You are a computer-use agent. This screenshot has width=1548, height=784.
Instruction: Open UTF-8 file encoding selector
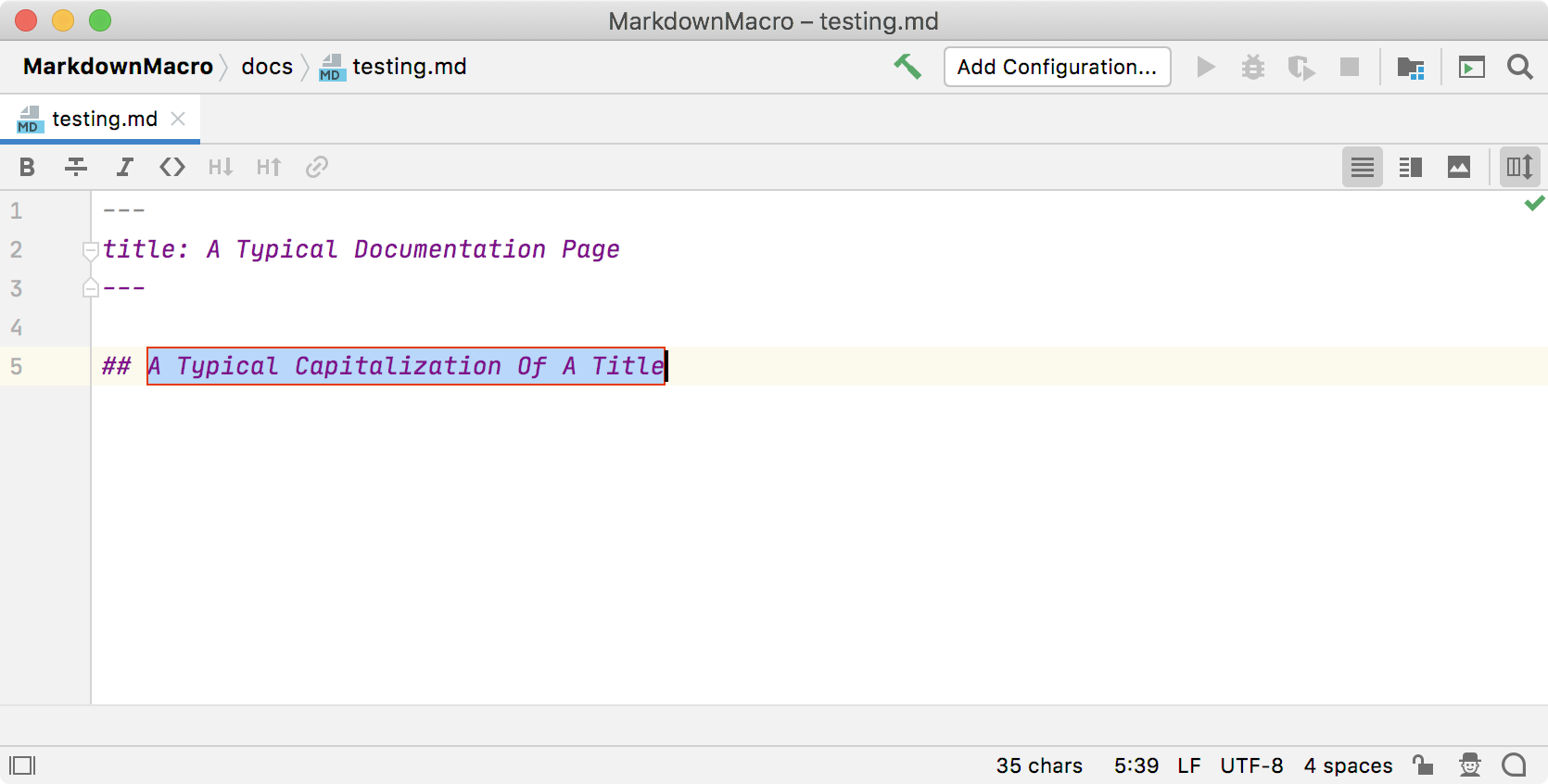pos(1251,765)
